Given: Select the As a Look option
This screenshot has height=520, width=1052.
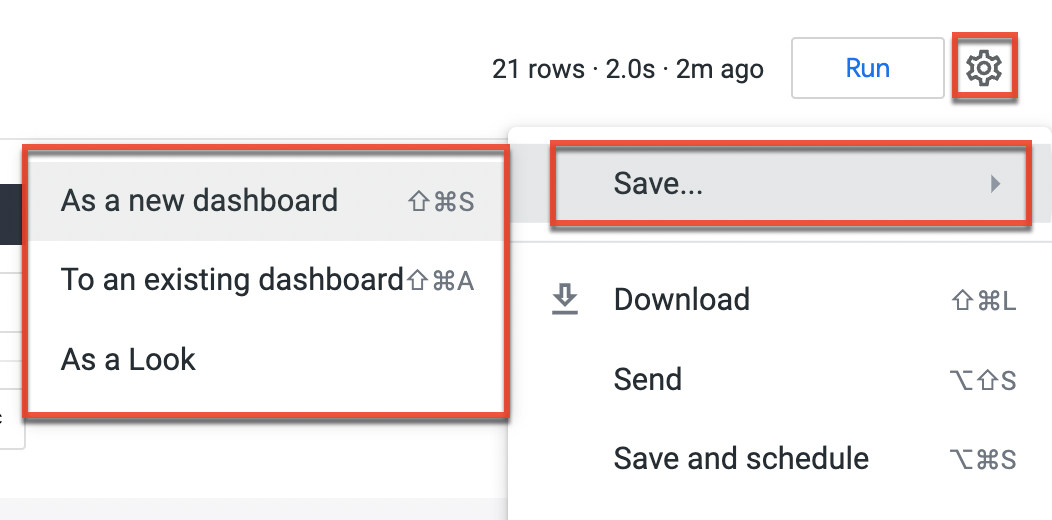Looking at the screenshot, I should tap(128, 359).
